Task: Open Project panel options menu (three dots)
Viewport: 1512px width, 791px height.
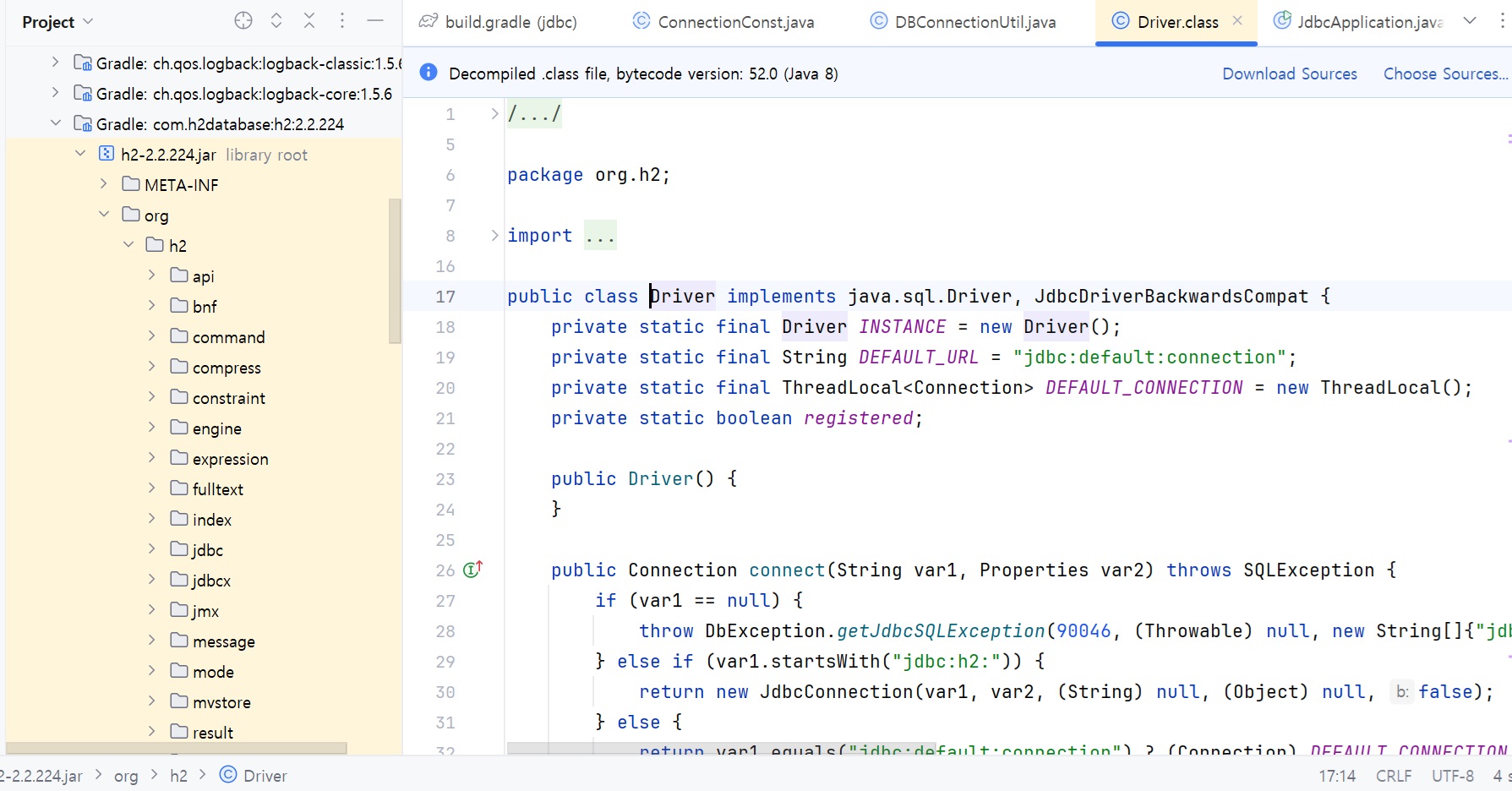Action: coord(342,21)
